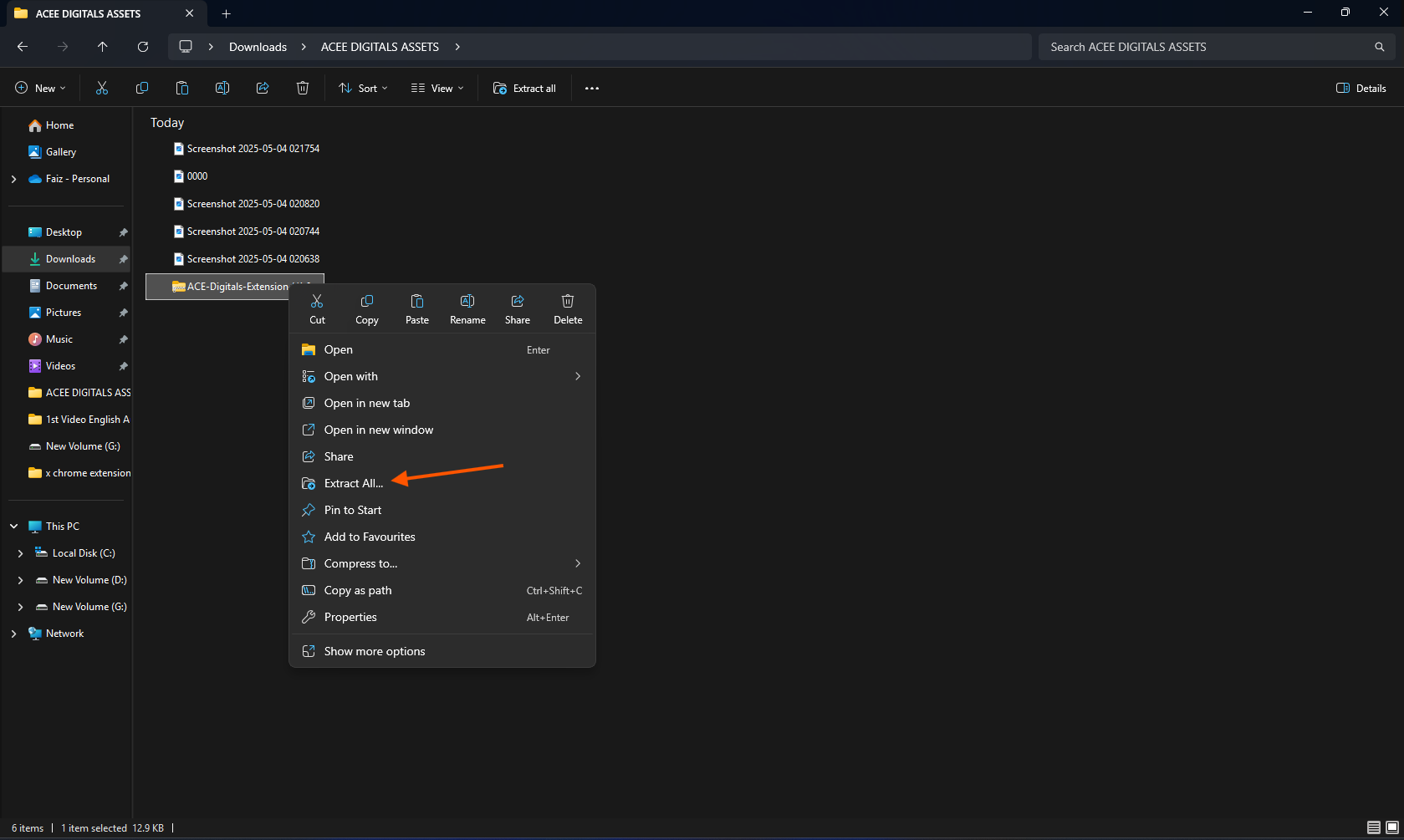The image size is (1404, 840).
Task: Click the Delete trash icon in context menu
Action: [x=568, y=302]
